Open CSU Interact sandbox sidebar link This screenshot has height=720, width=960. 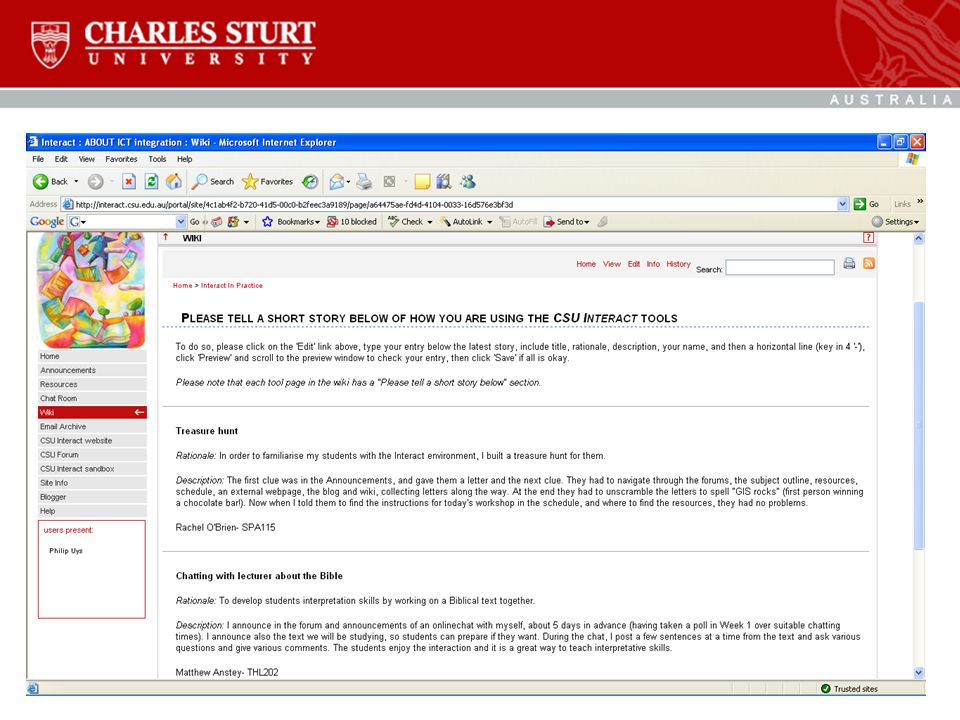[x=92, y=469]
